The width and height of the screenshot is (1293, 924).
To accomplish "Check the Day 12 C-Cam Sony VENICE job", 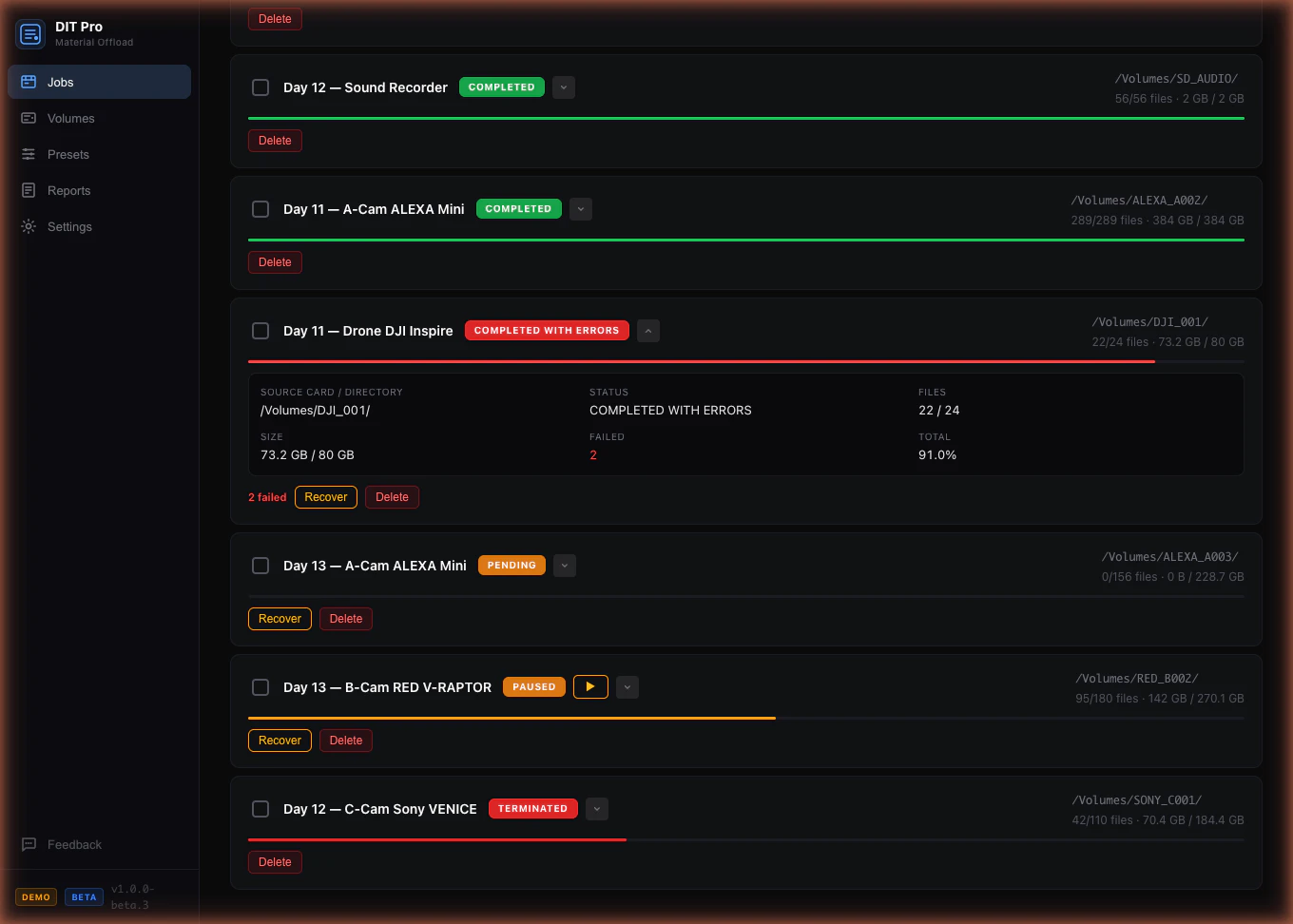I will click(x=261, y=809).
